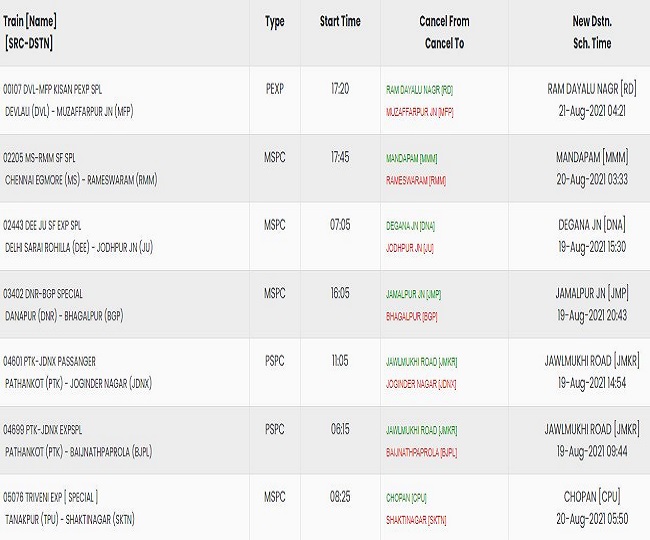This screenshot has width=650, height=540.
Task: Click the Cancel From / Cancel To header
Action: tap(444, 32)
